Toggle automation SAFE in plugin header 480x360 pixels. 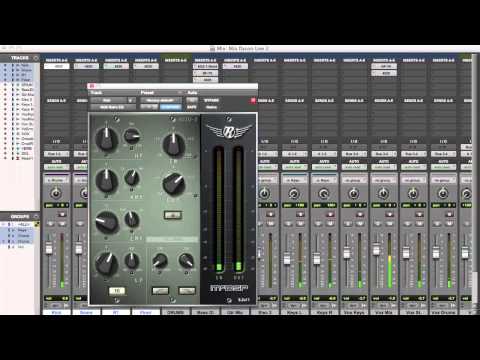(x=192, y=107)
